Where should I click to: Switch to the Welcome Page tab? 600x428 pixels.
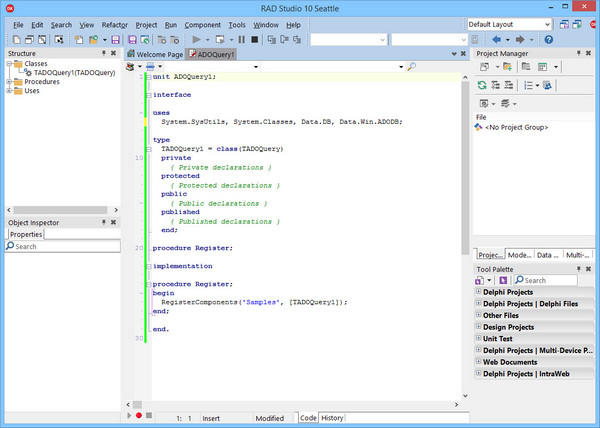159,54
